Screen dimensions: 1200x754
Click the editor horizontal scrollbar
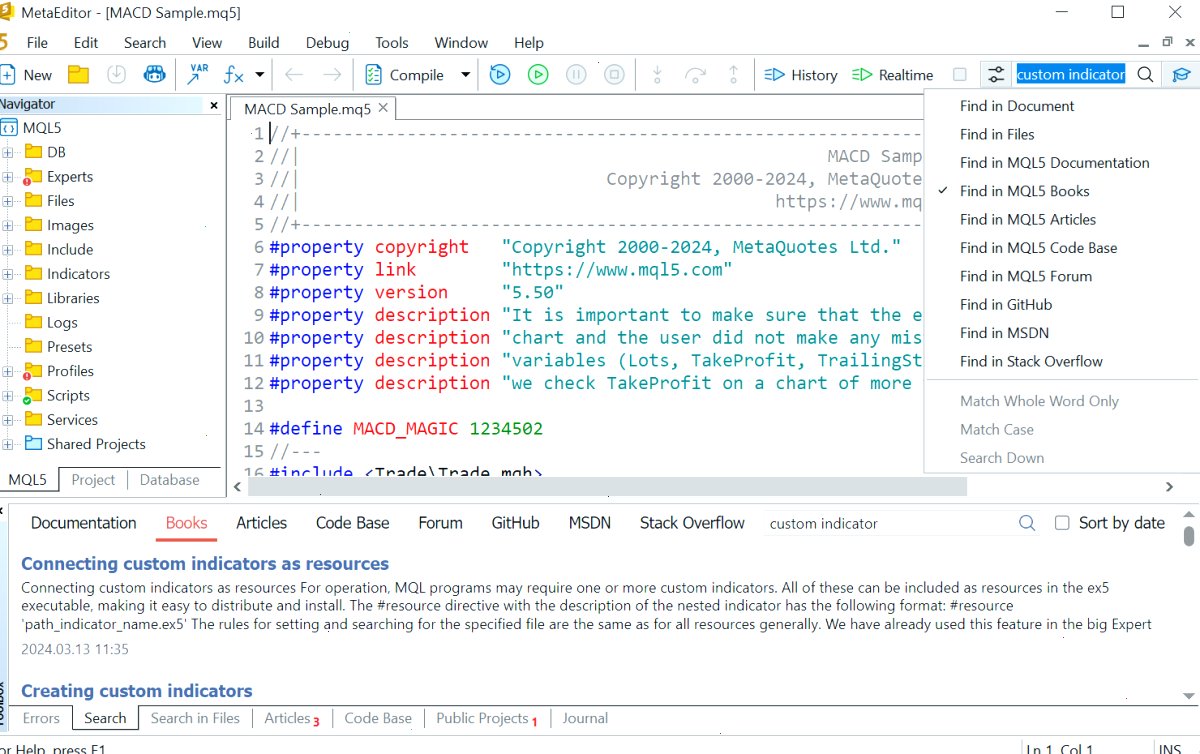point(607,487)
